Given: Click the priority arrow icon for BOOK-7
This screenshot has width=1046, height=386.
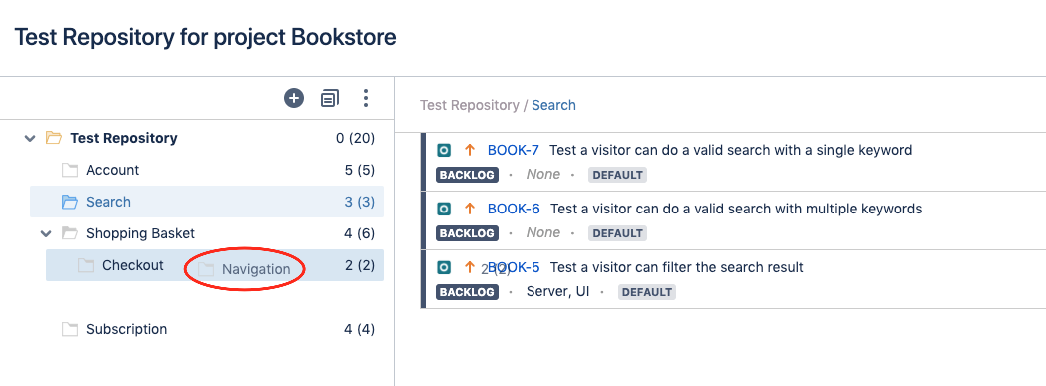Looking at the screenshot, I should 470,151.
